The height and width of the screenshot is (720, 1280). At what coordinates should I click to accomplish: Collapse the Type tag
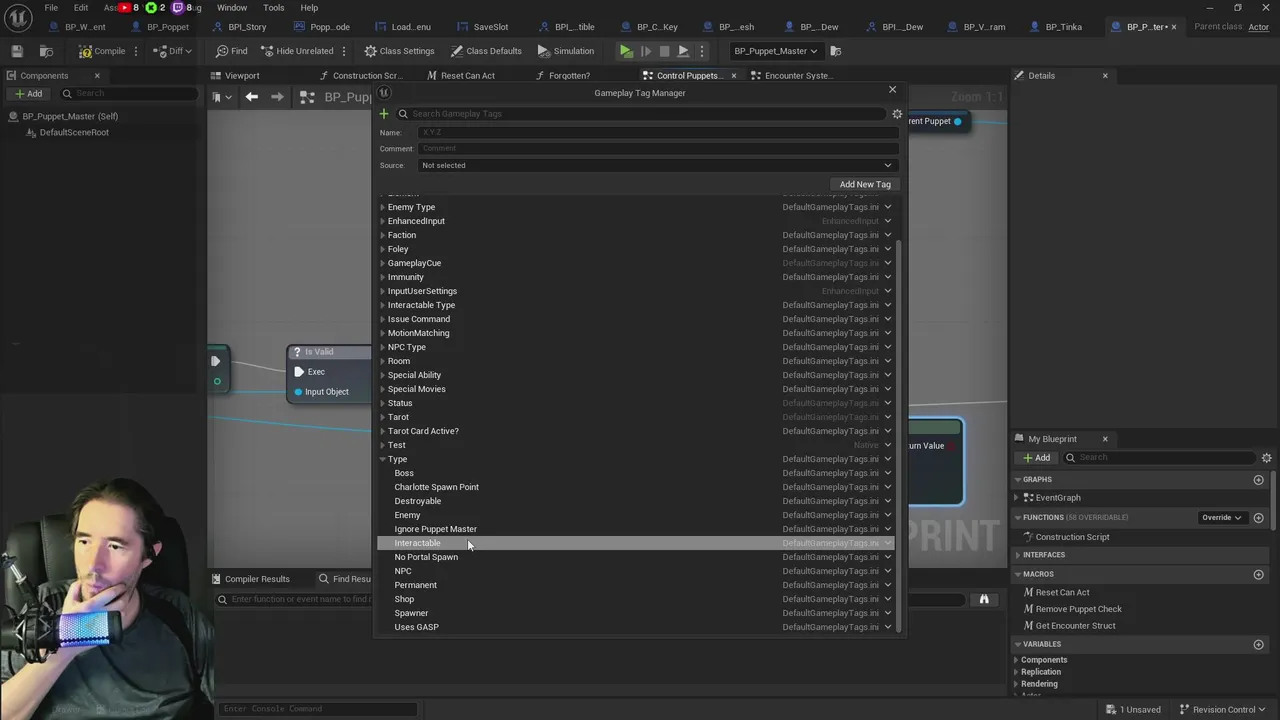click(x=382, y=459)
